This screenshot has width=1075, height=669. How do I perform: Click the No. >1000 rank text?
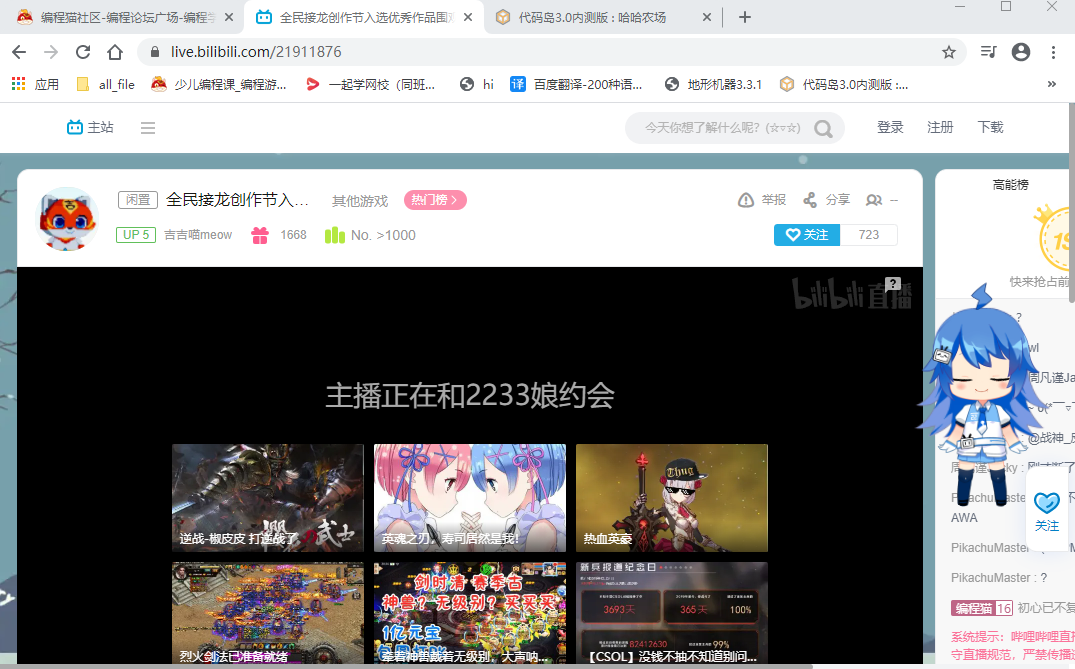click(383, 235)
